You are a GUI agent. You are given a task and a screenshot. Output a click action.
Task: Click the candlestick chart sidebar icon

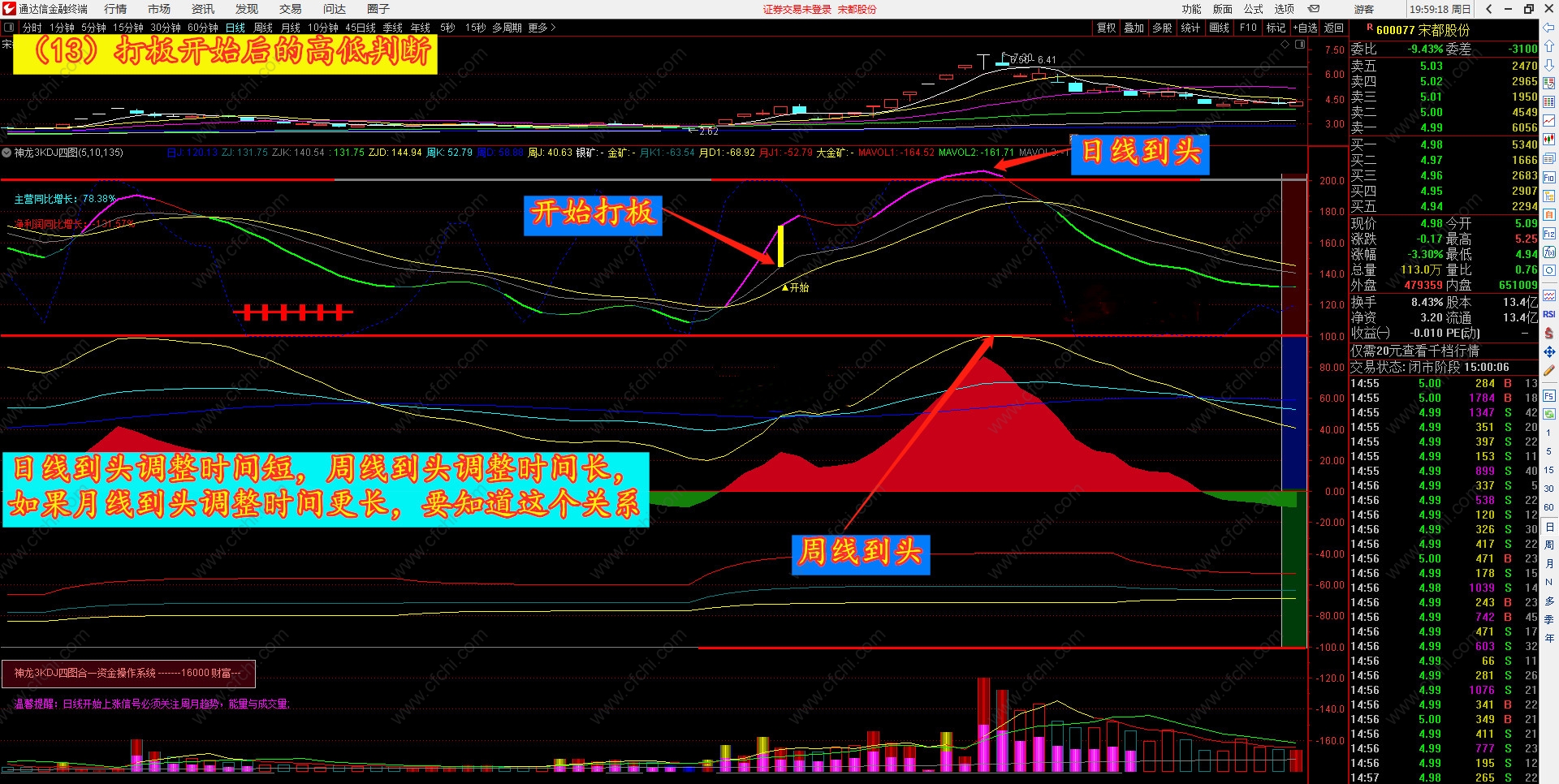1549,139
